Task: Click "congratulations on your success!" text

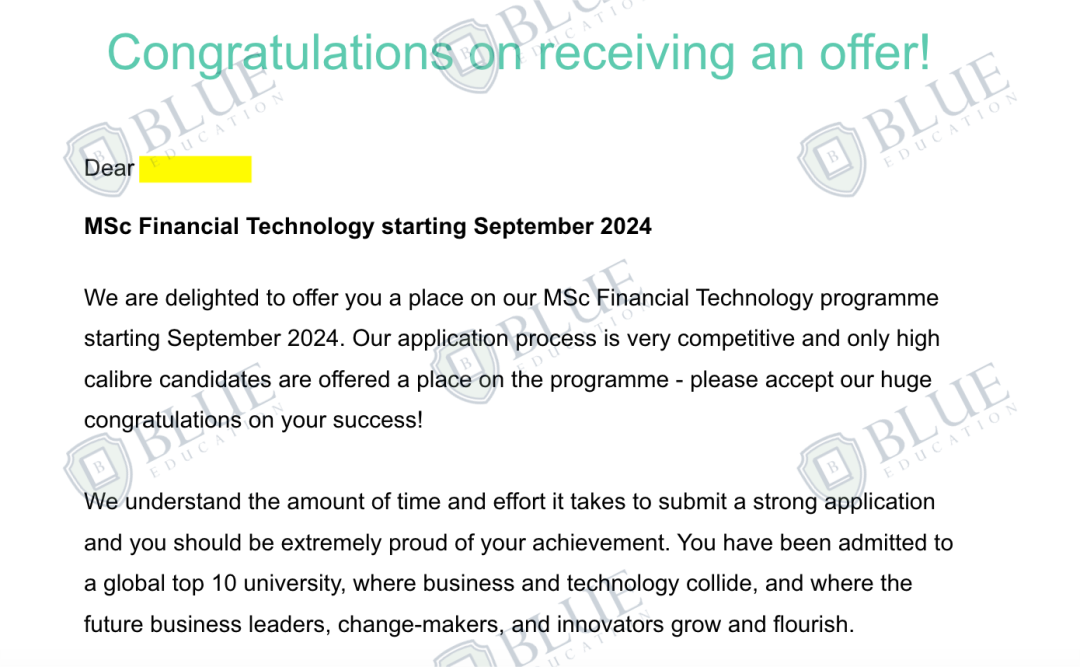Action: [x=253, y=420]
